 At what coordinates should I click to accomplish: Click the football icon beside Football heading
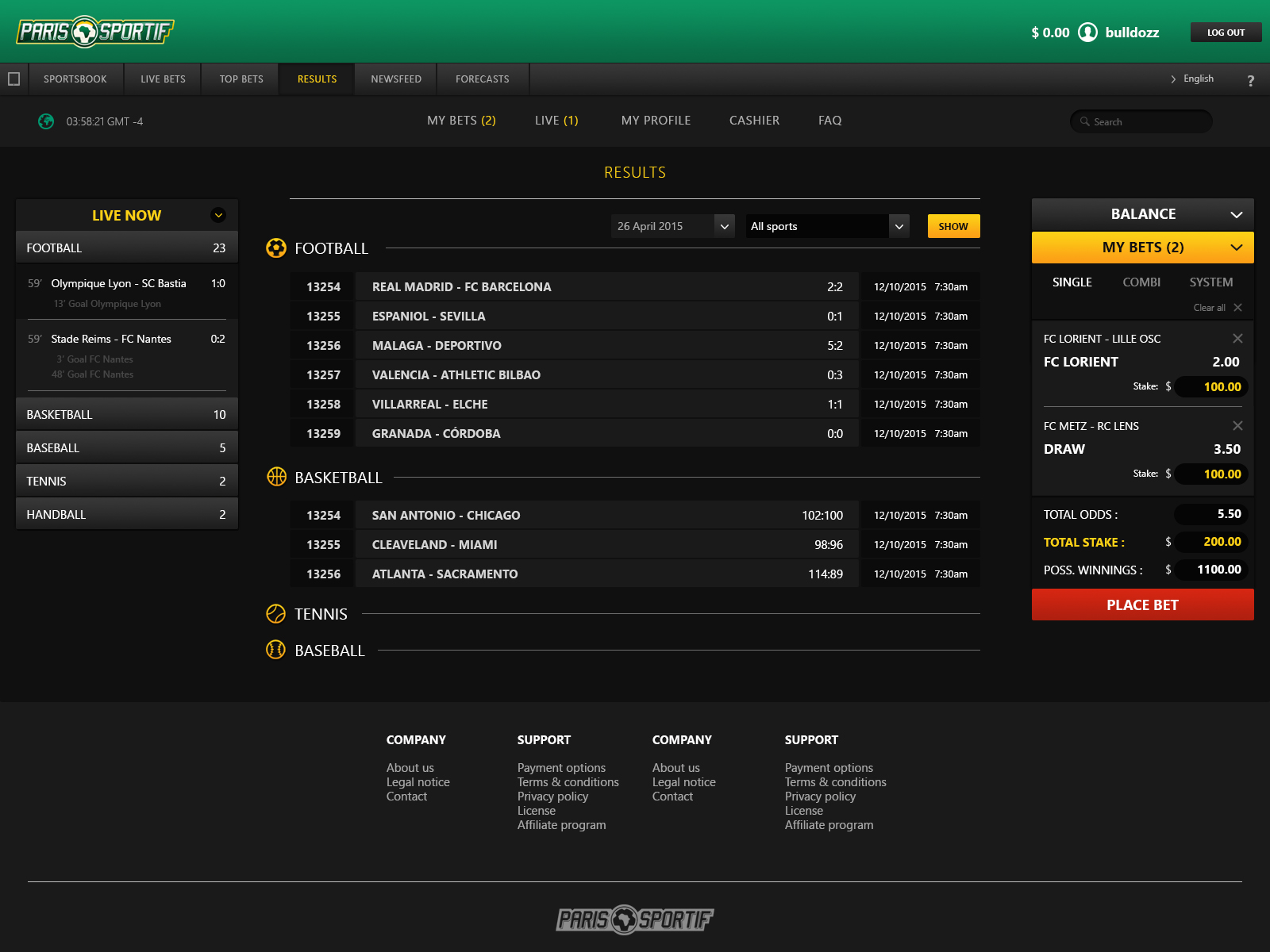pyautogui.click(x=275, y=248)
